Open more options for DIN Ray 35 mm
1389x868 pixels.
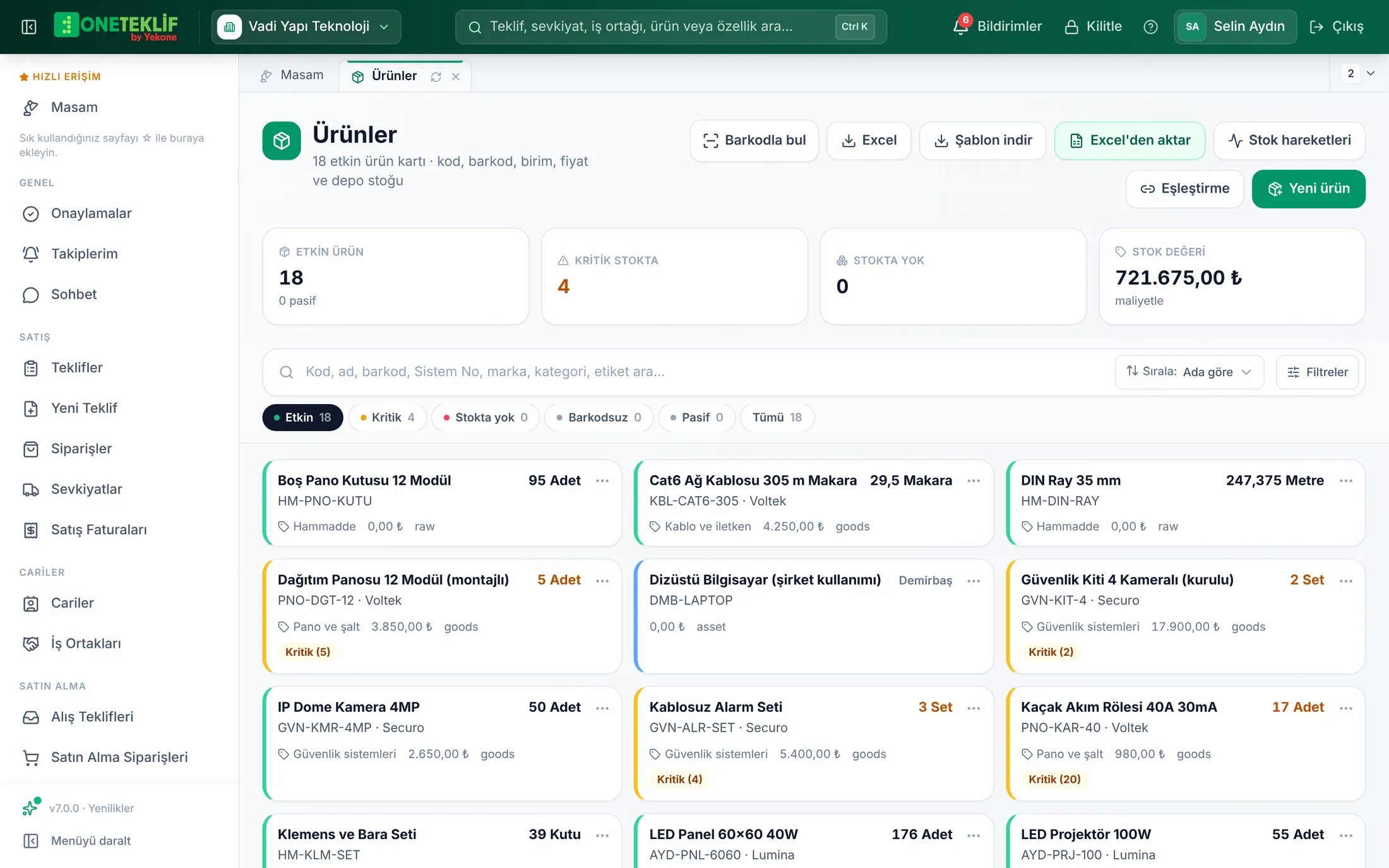[1345, 481]
